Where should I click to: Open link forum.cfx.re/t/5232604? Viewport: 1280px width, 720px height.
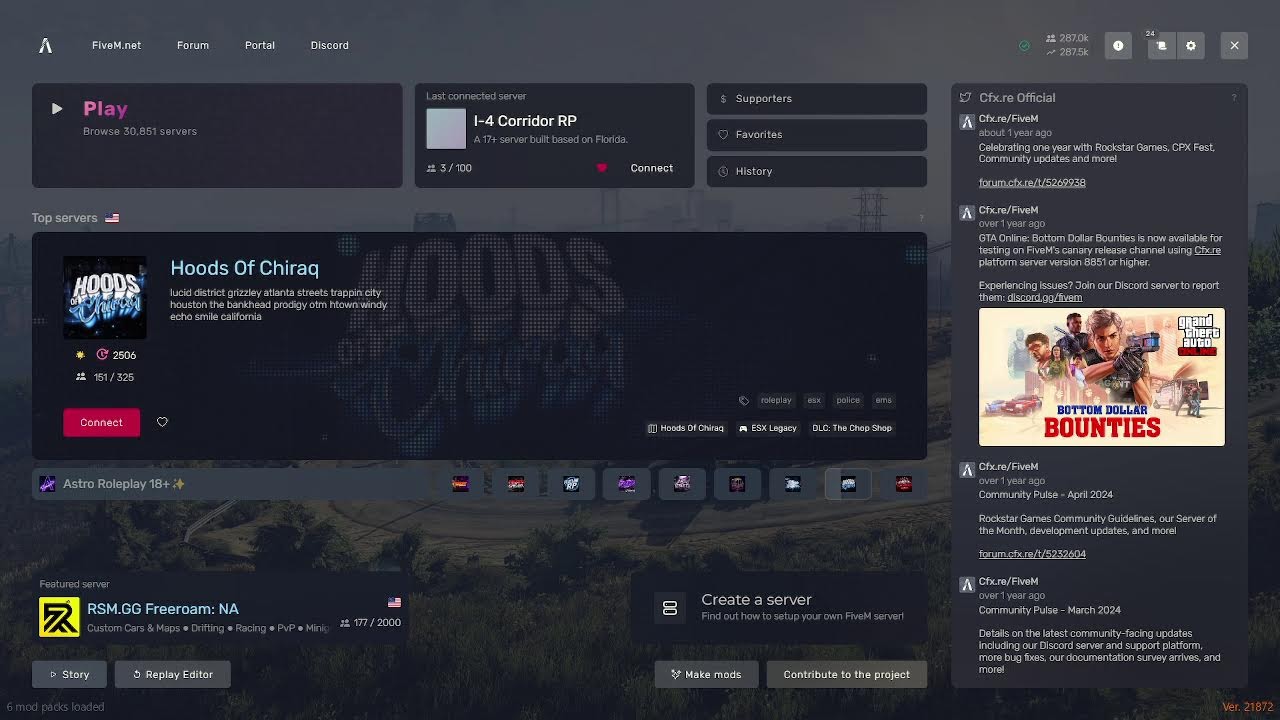click(1032, 554)
